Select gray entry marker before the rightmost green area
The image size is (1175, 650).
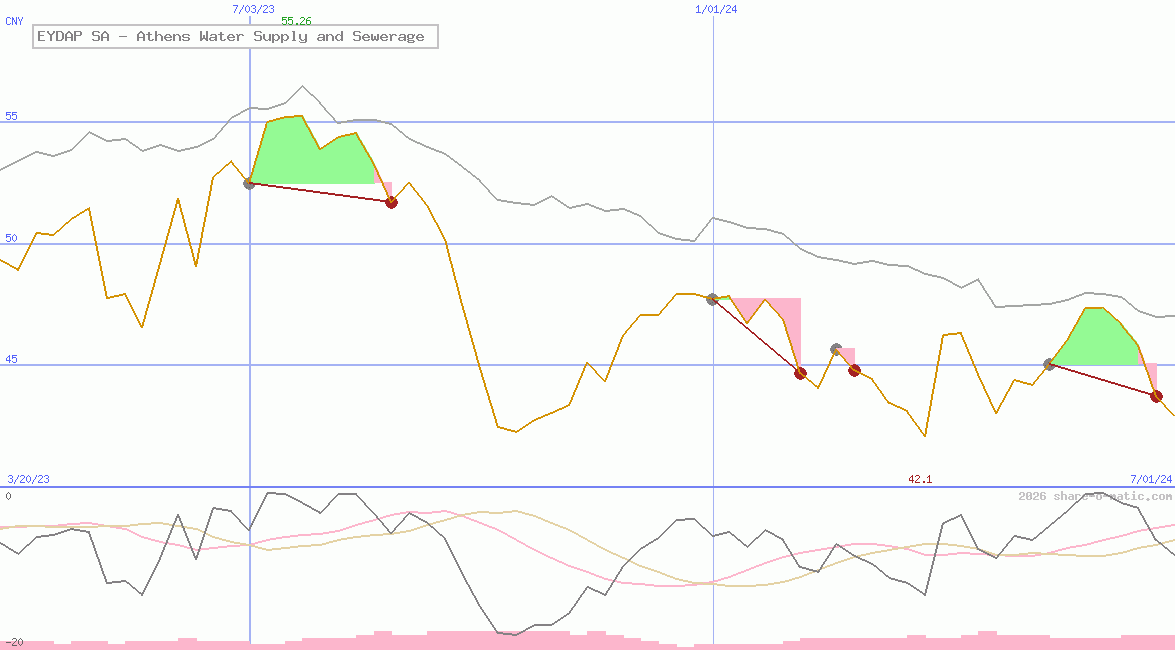1049,364
